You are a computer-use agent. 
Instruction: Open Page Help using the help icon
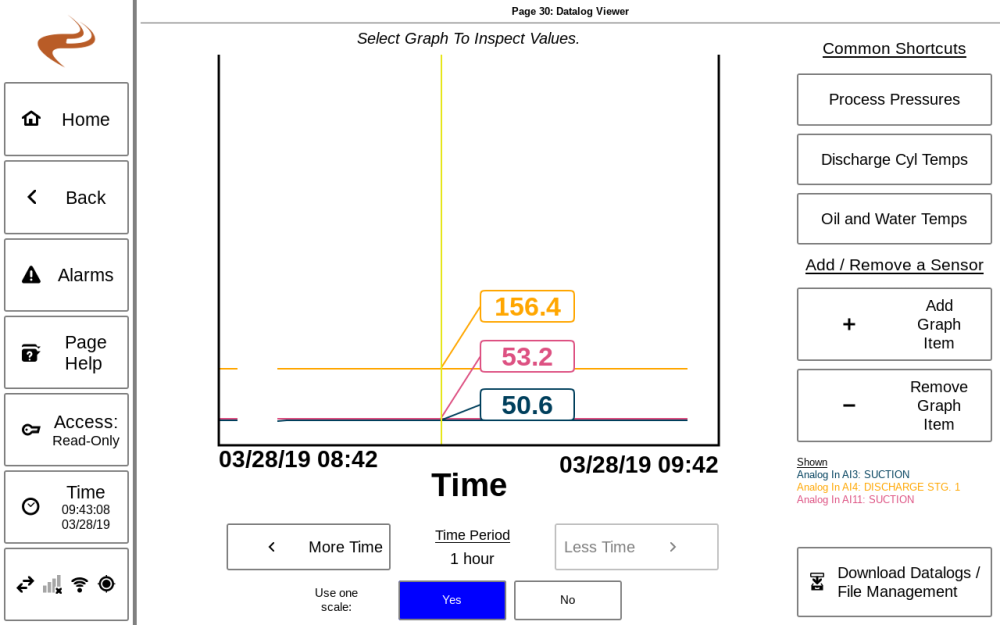click(31, 352)
